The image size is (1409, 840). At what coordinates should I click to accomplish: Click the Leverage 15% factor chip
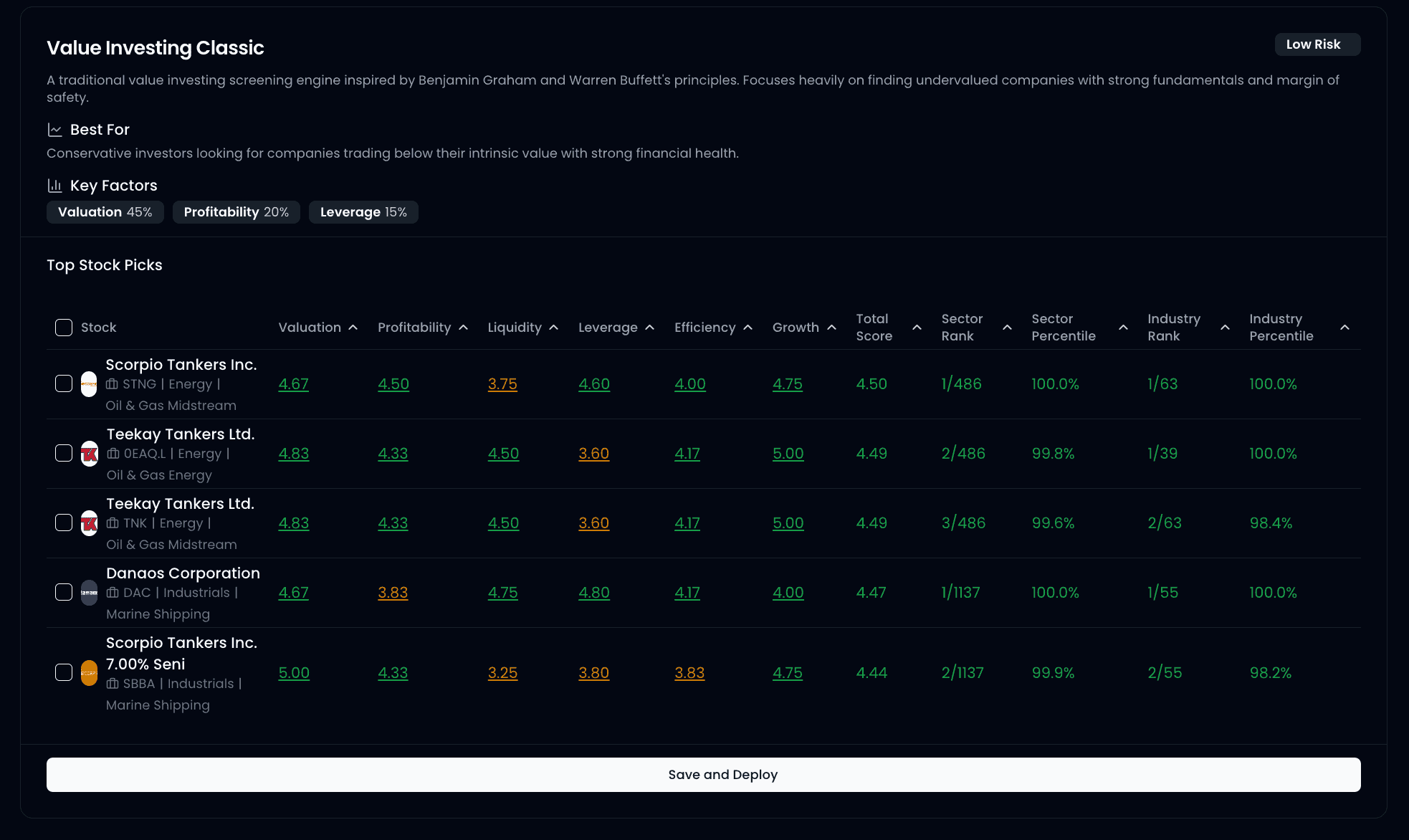pyautogui.click(x=363, y=212)
